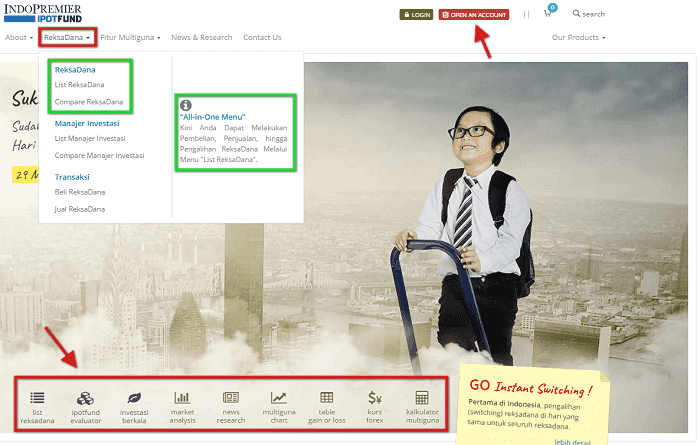Open the Our Products dropdown

578,38
